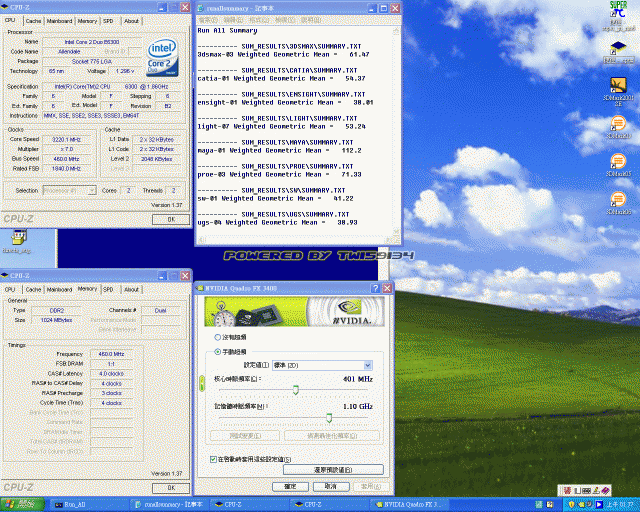Open the File menu in Notepad
The width and height of the screenshot is (640, 512).
pyautogui.click(x=207, y=20)
